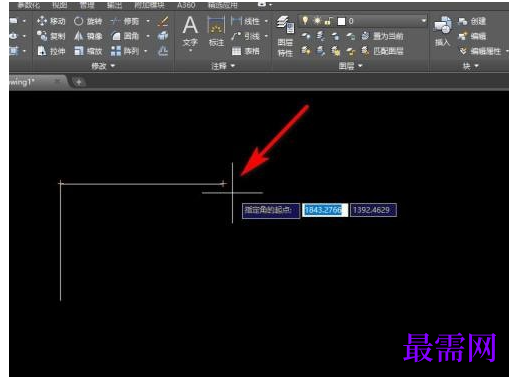Click the layer Unisolate icon

pos(320,51)
